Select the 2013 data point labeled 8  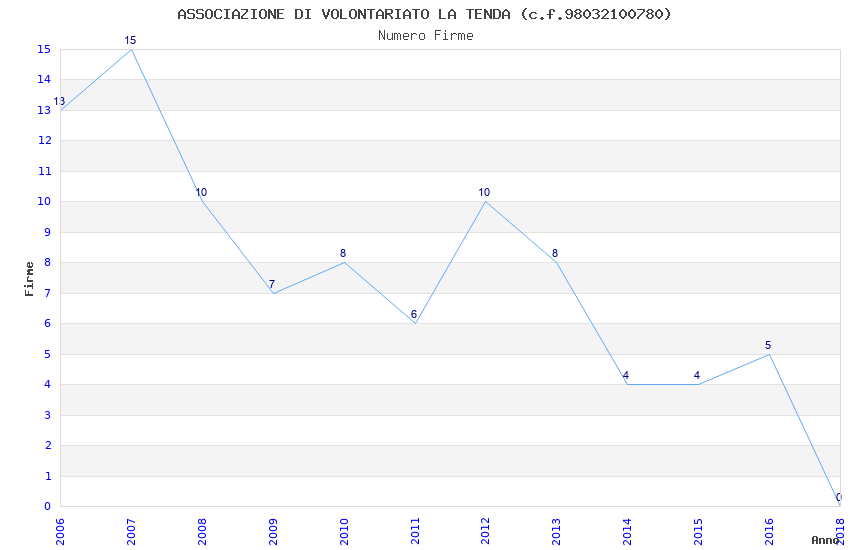(557, 263)
